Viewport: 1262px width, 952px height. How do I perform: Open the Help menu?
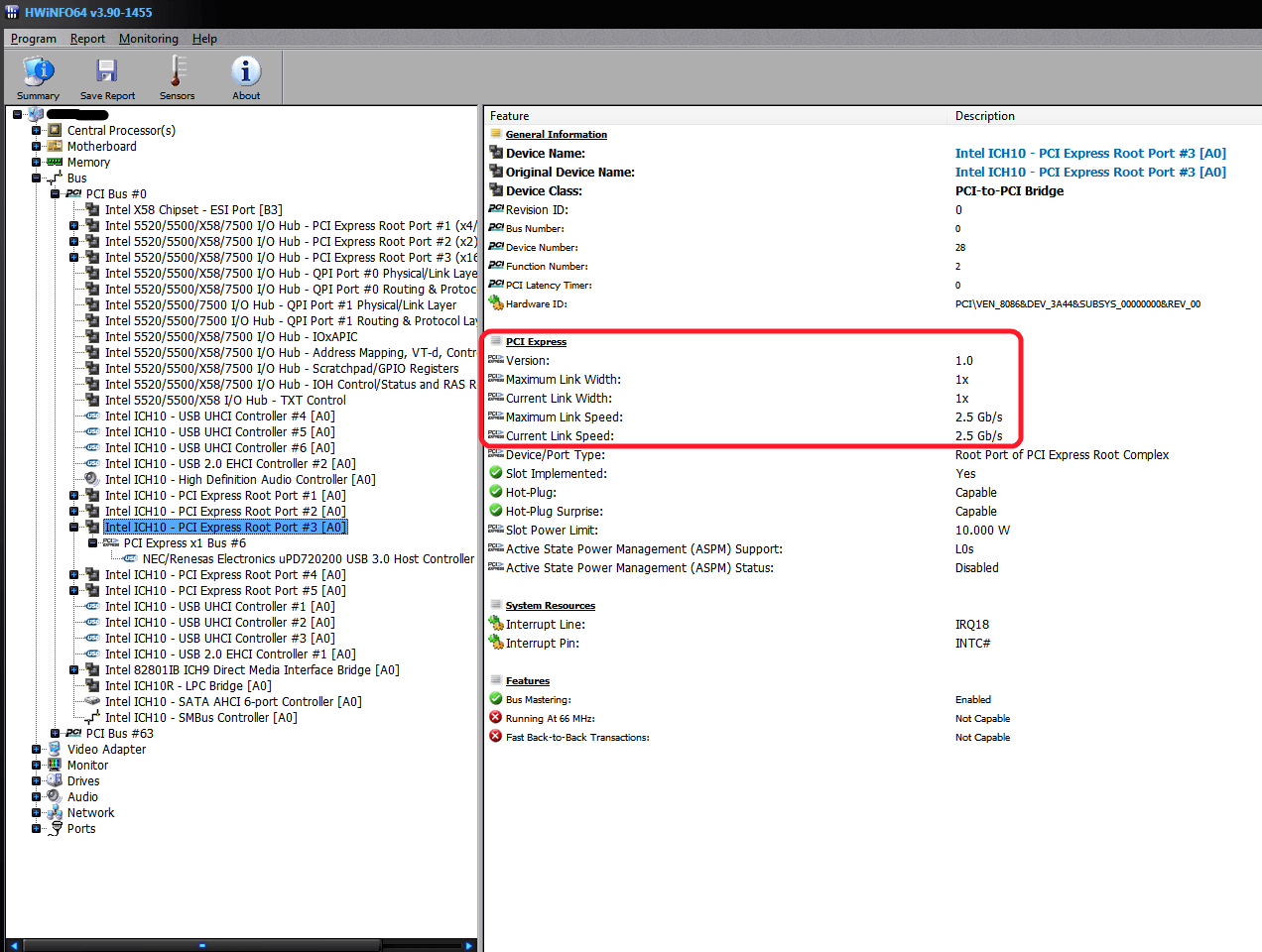pyautogui.click(x=204, y=39)
